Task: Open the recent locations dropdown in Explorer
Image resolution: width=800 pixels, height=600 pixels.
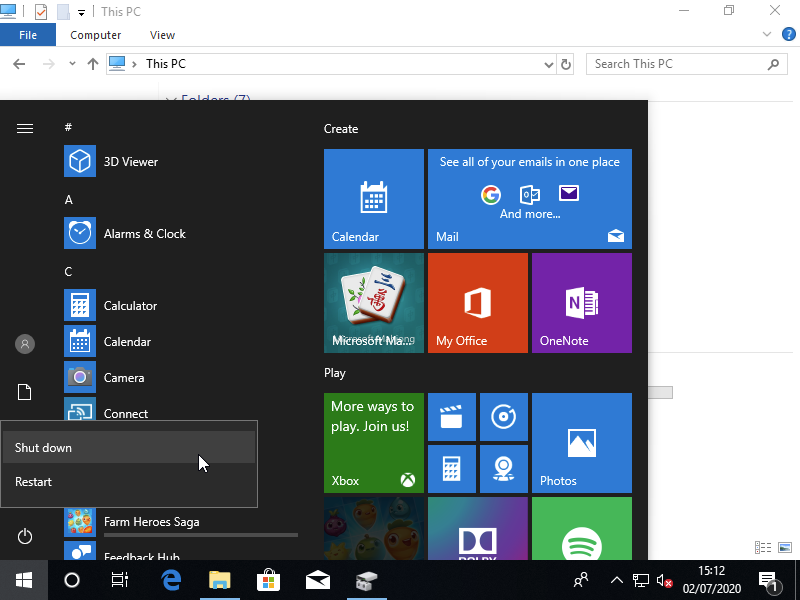Action: click(x=72, y=64)
